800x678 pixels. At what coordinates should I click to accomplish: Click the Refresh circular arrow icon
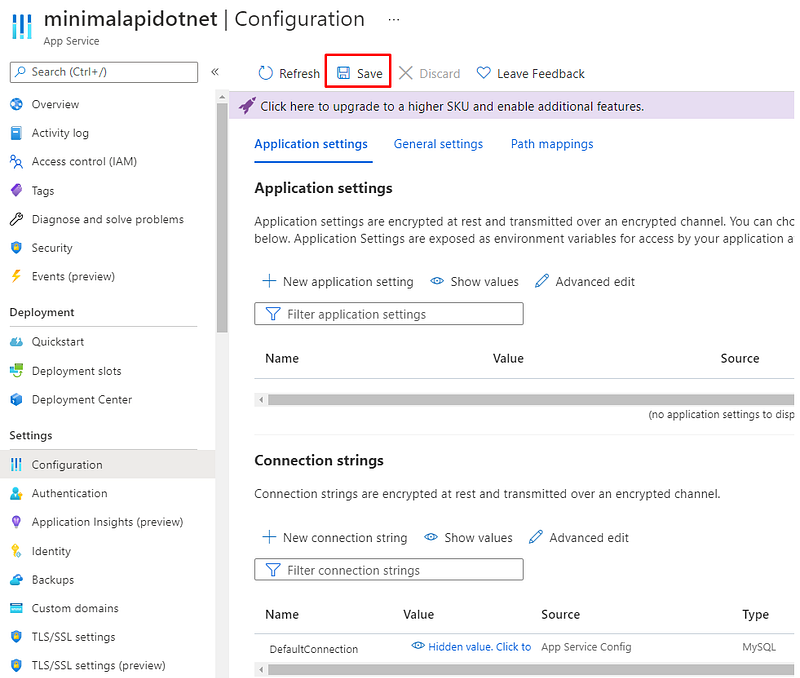tap(265, 73)
